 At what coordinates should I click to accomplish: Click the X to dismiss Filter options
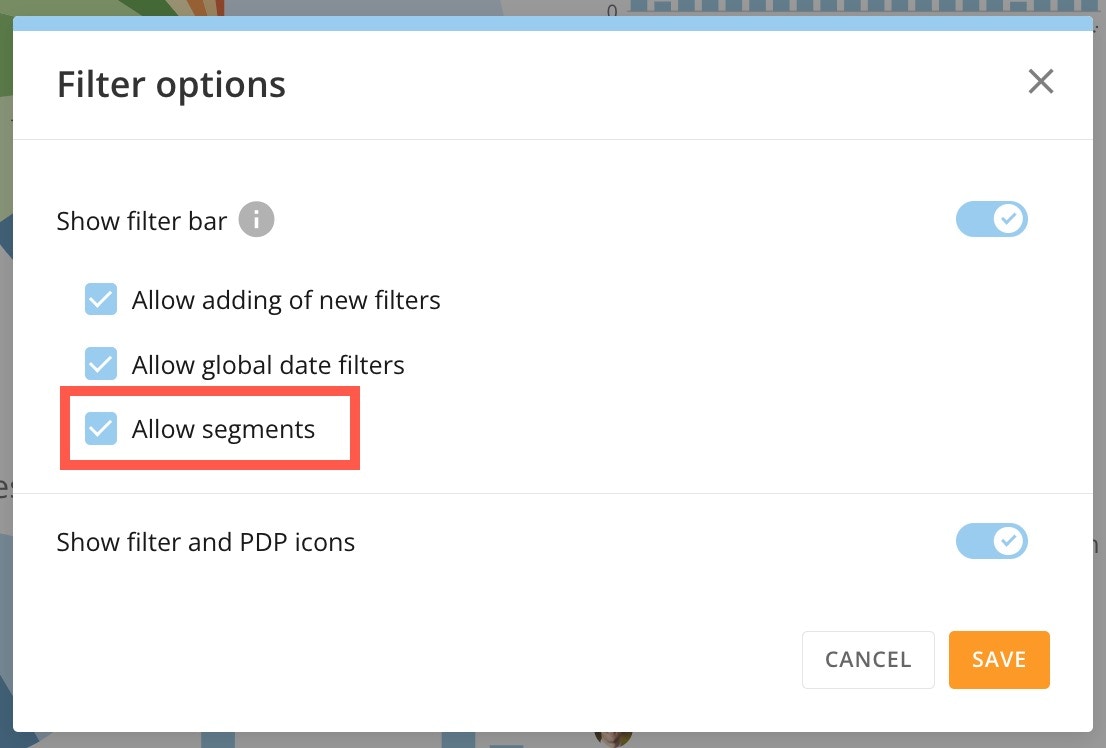point(1041,81)
